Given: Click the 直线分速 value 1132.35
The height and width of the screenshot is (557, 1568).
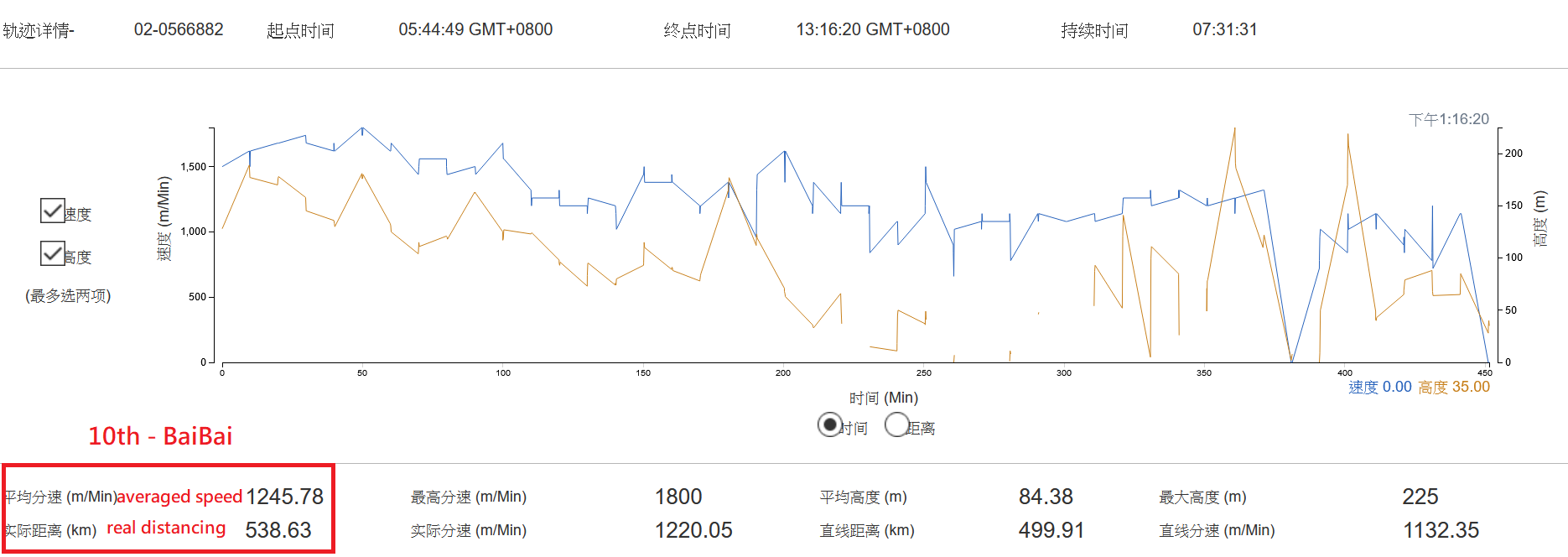Looking at the screenshot, I should coord(1441,530).
